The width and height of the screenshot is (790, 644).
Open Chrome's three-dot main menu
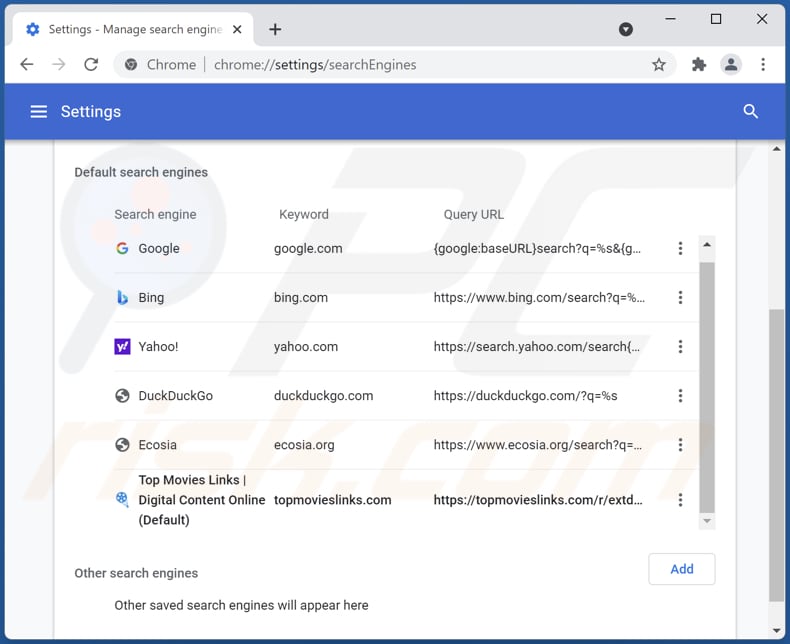(x=763, y=65)
